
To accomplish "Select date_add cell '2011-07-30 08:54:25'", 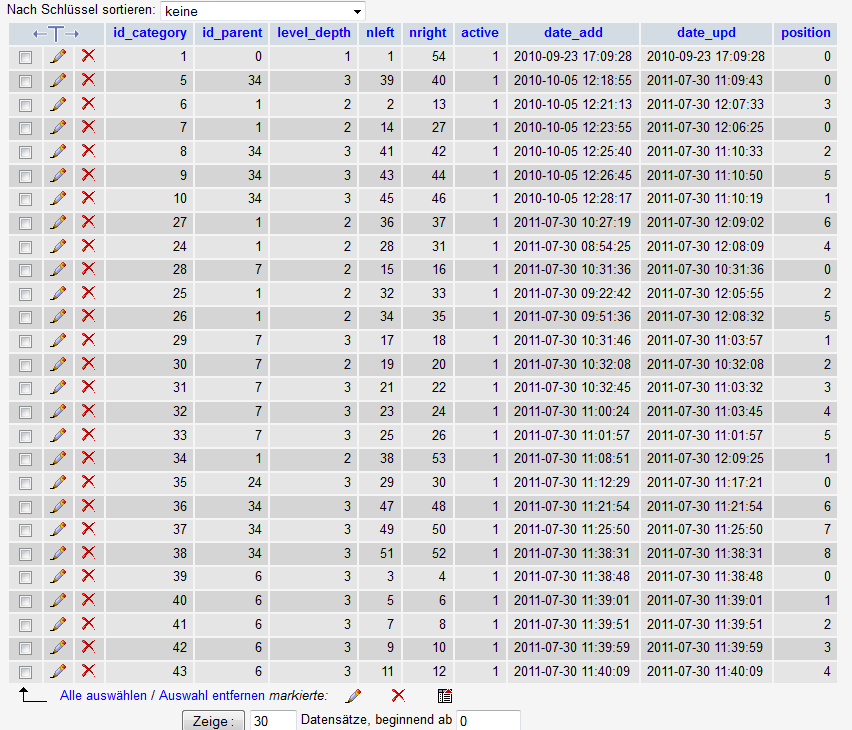I will (573, 247).
